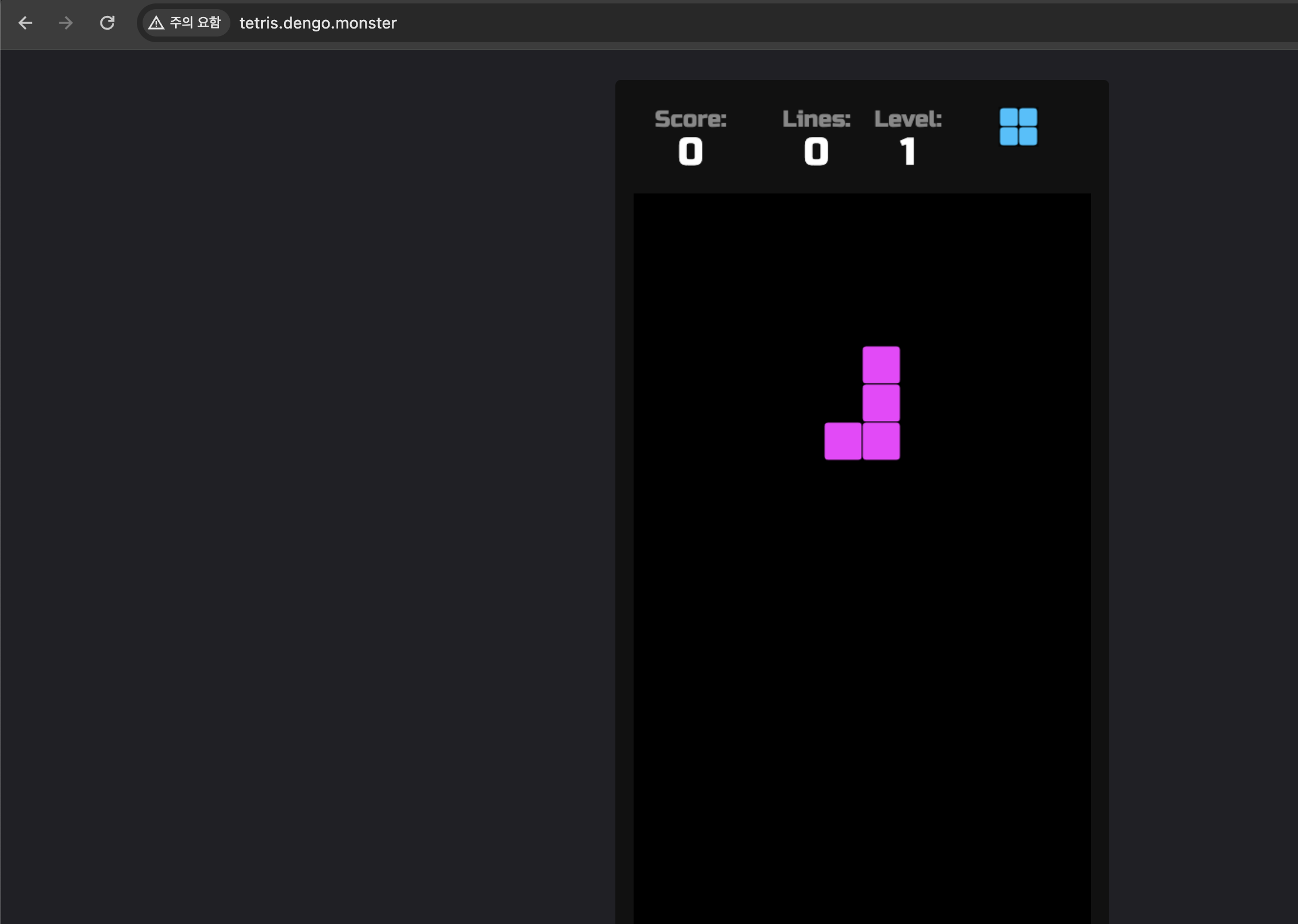Click the lines count value
This screenshot has height=924, width=1298.
(x=816, y=152)
